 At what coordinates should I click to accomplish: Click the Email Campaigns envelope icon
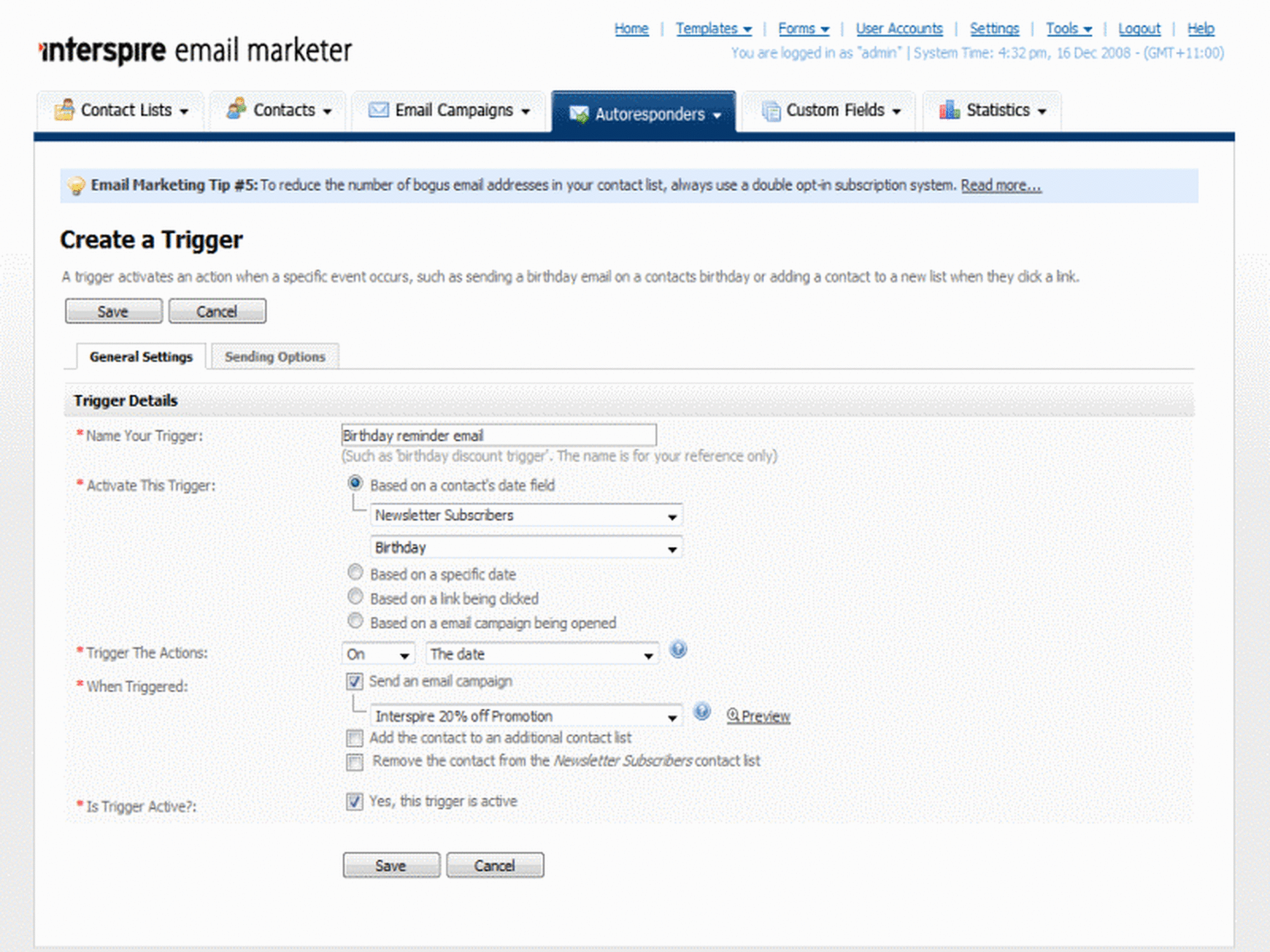point(378,110)
